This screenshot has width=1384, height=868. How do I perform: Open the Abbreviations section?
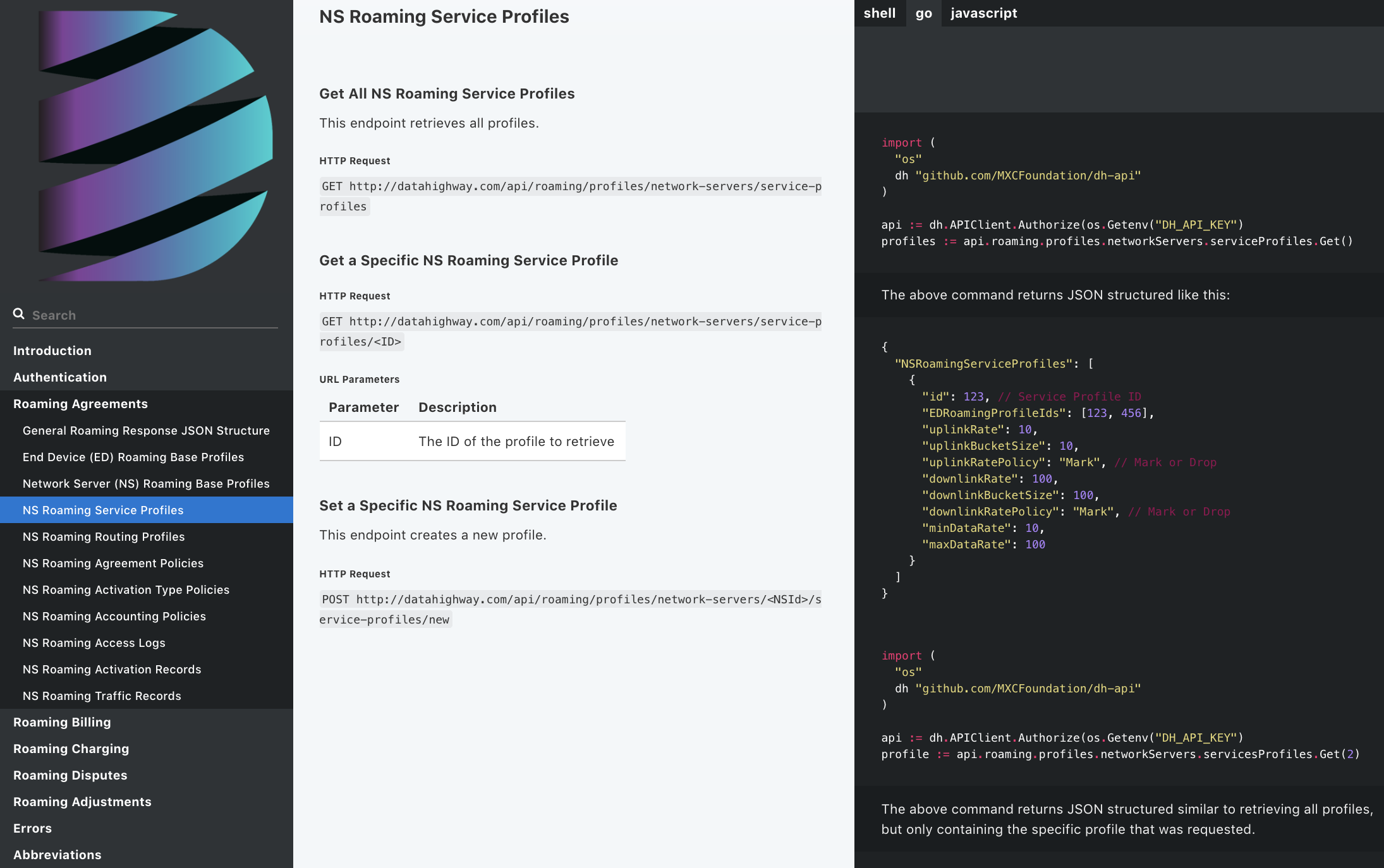point(57,855)
